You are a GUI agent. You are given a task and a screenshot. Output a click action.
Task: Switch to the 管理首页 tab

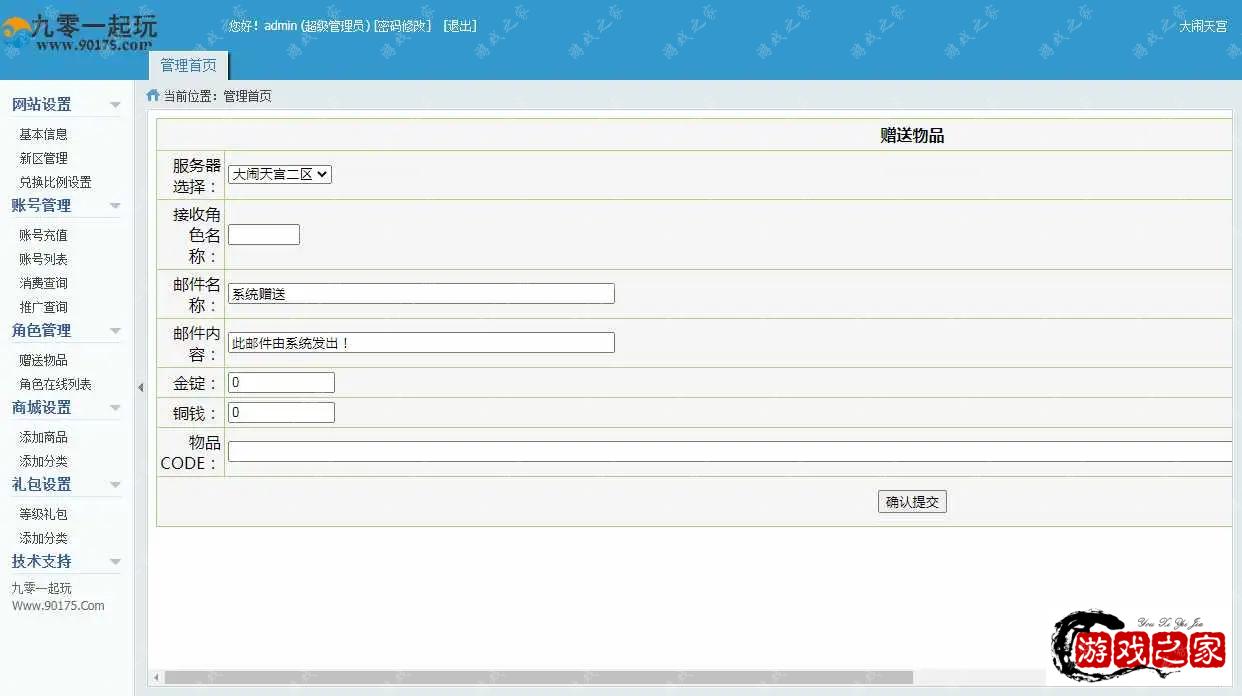click(188, 64)
